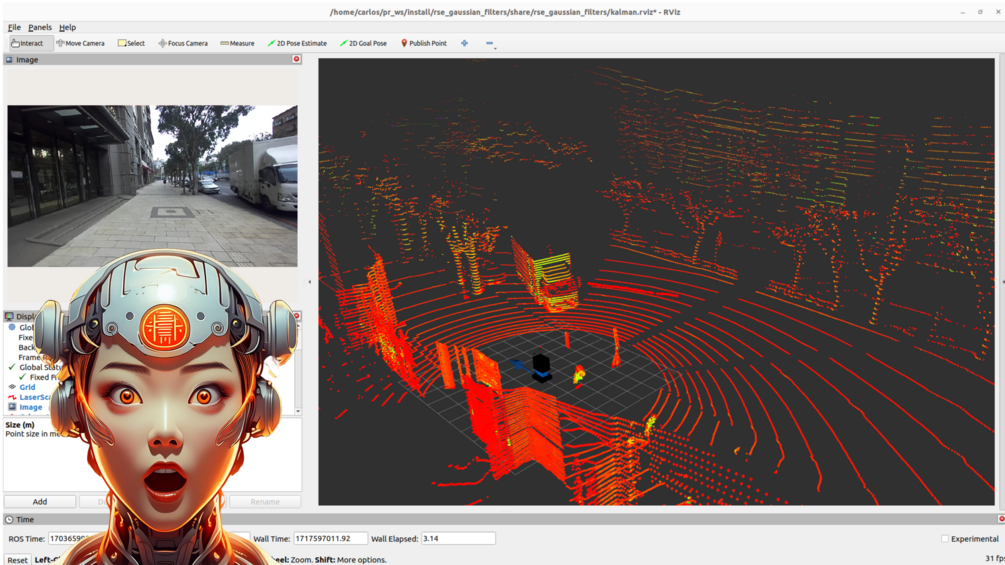Viewport: 1005px width, 565px height.
Task: Click the Image display monitor icon
Action: pyautogui.click(x=12, y=407)
